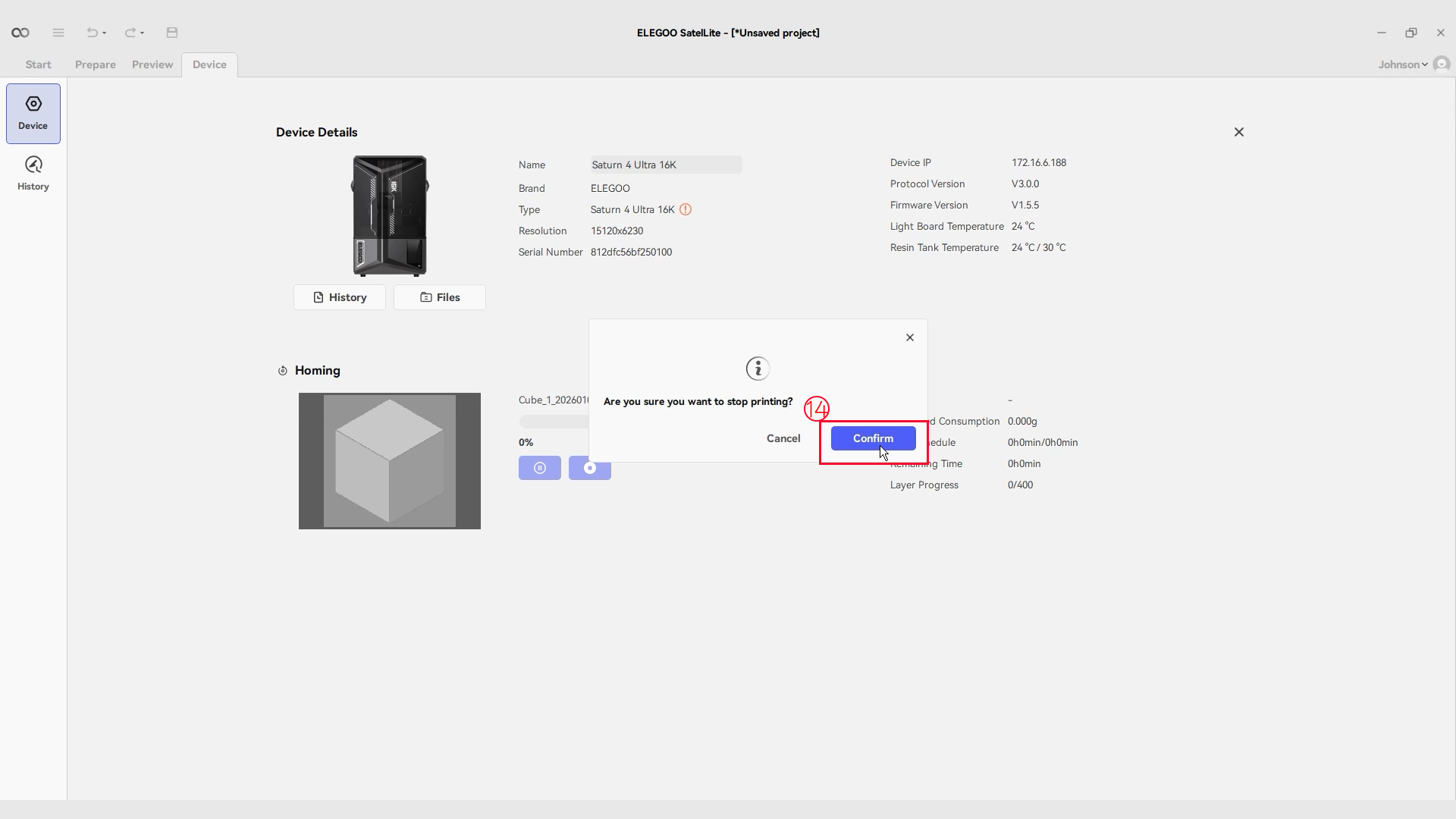
Task: Cancel the stop printing dialog
Action: click(783, 438)
